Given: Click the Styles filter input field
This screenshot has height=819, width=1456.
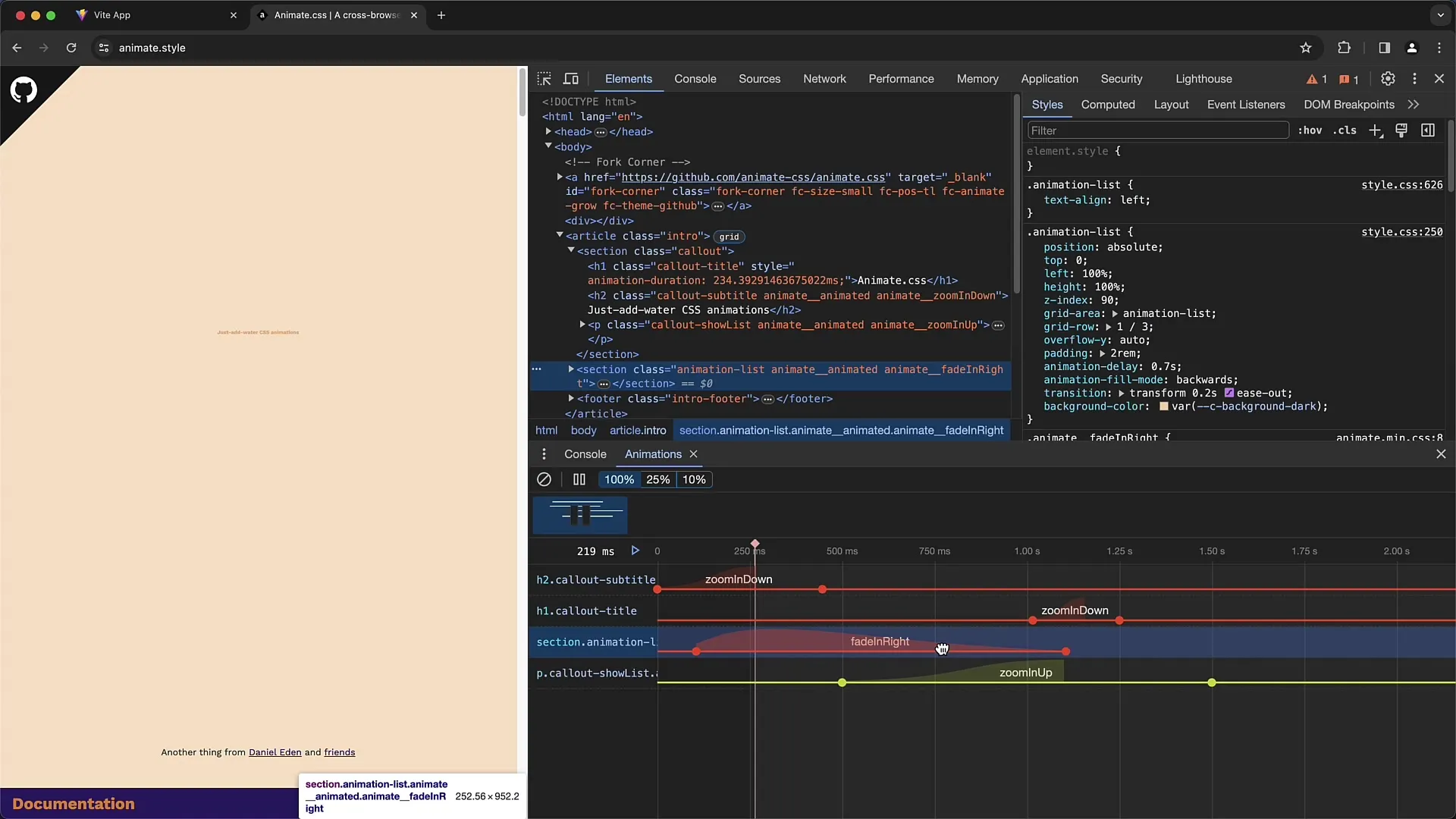Looking at the screenshot, I should 1158,130.
